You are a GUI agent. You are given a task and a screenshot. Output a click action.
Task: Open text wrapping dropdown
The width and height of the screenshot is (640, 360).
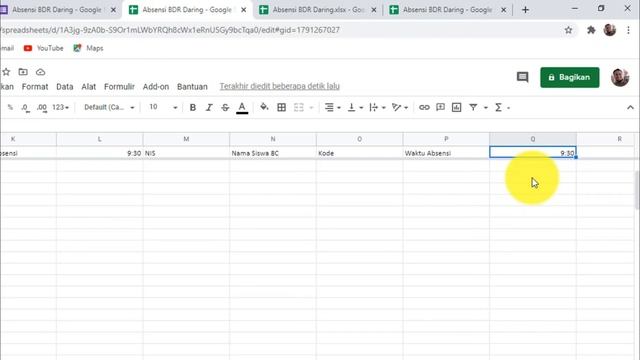coord(377,107)
